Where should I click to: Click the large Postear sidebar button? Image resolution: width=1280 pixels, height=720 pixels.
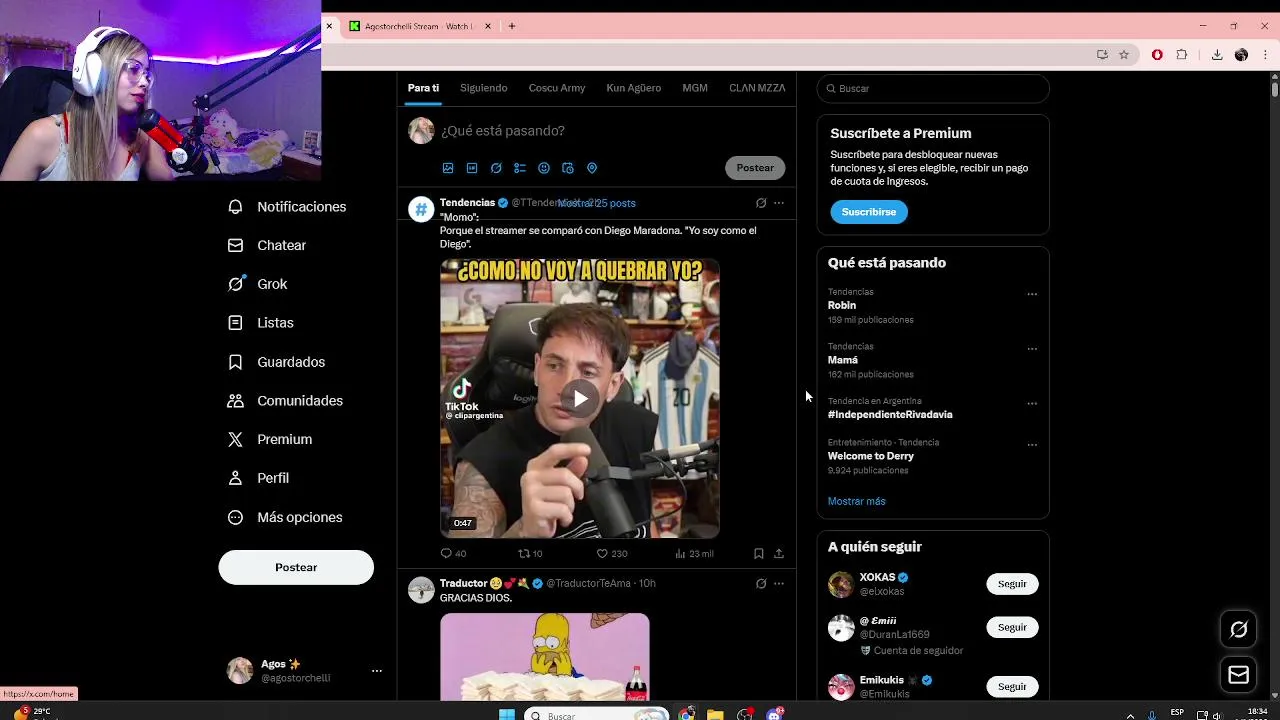(296, 567)
